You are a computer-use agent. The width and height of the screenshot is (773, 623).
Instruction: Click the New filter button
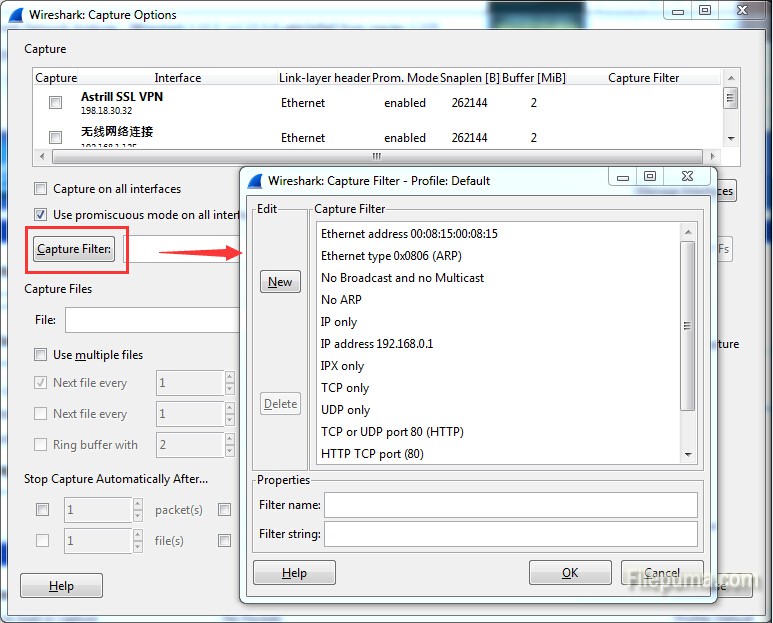click(x=280, y=282)
